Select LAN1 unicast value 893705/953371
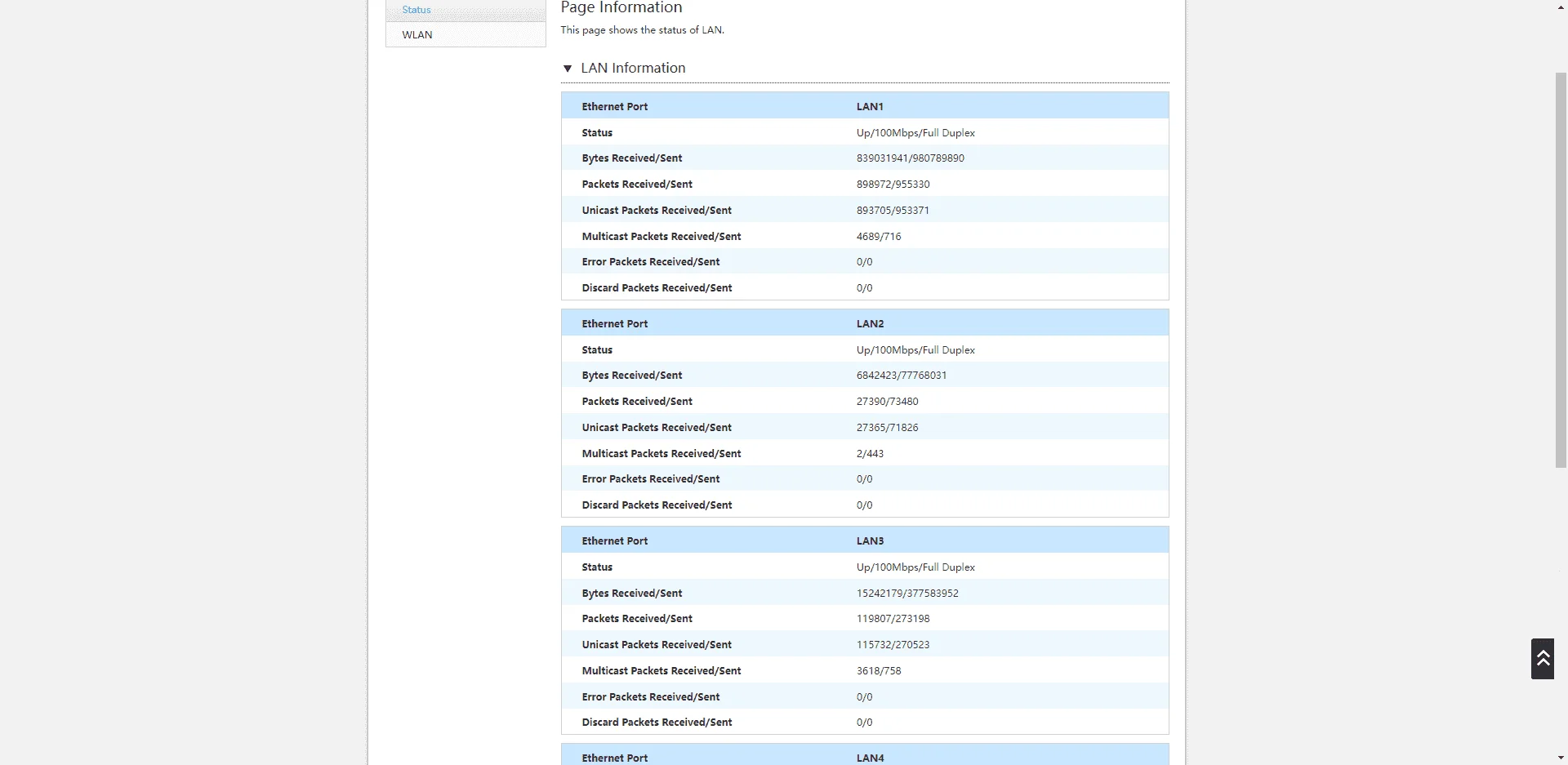Viewport: 1568px width, 765px height. (x=893, y=211)
